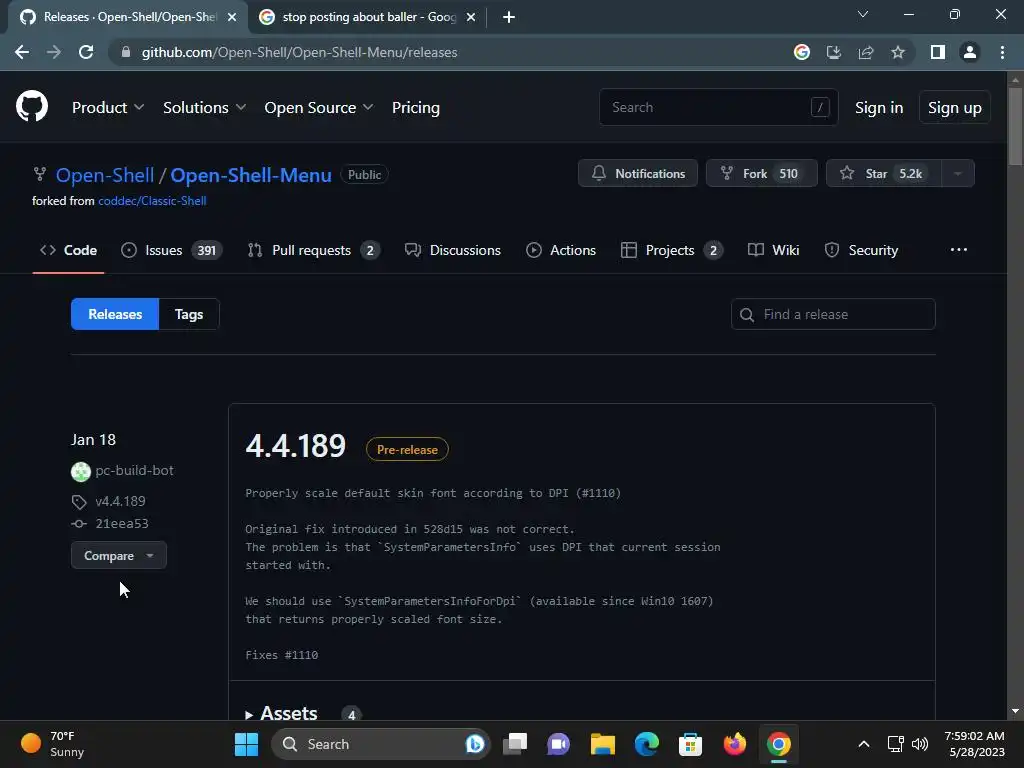Open the Projects tab

tap(671, 250)
